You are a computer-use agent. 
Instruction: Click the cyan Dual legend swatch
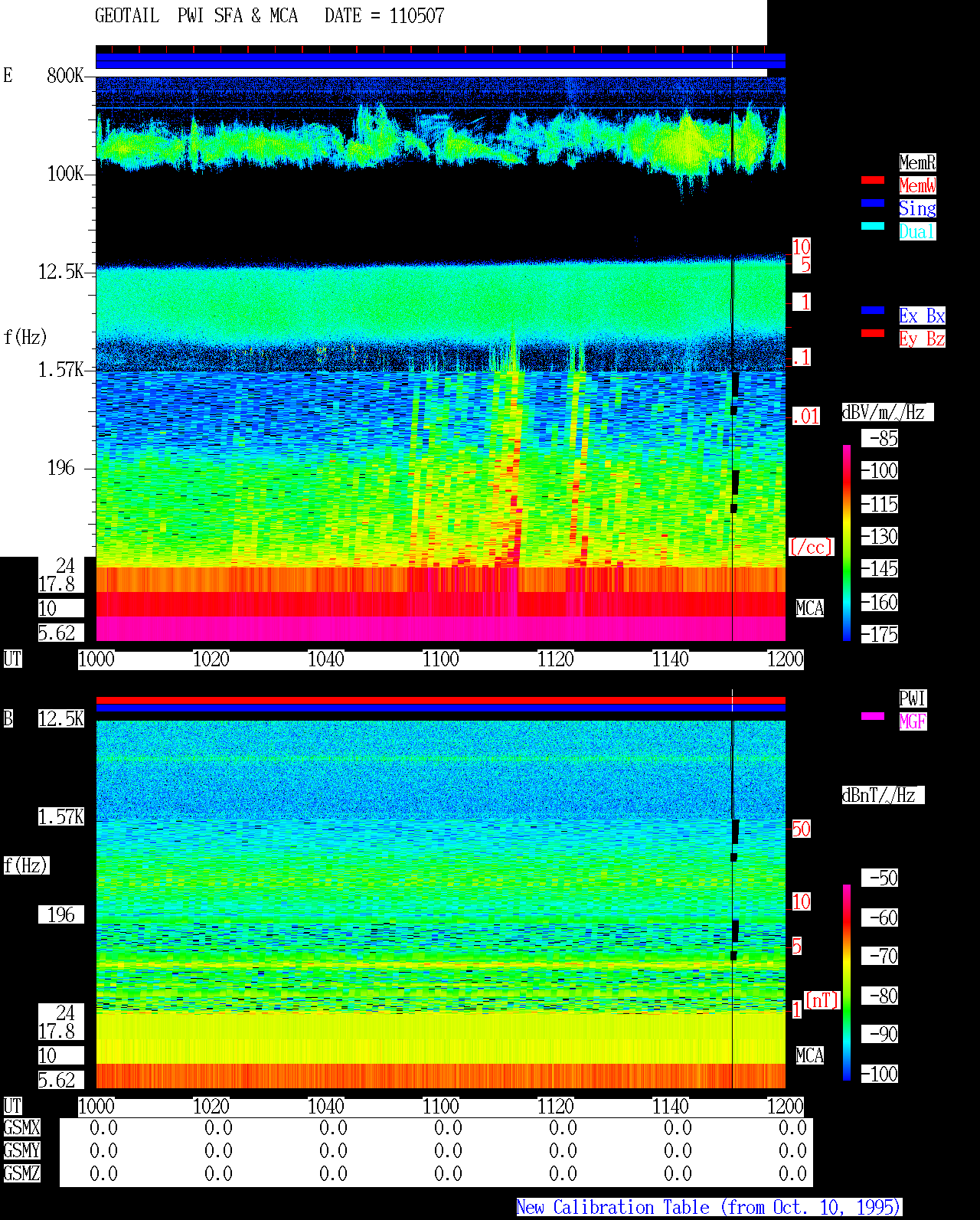pos(873,226)
